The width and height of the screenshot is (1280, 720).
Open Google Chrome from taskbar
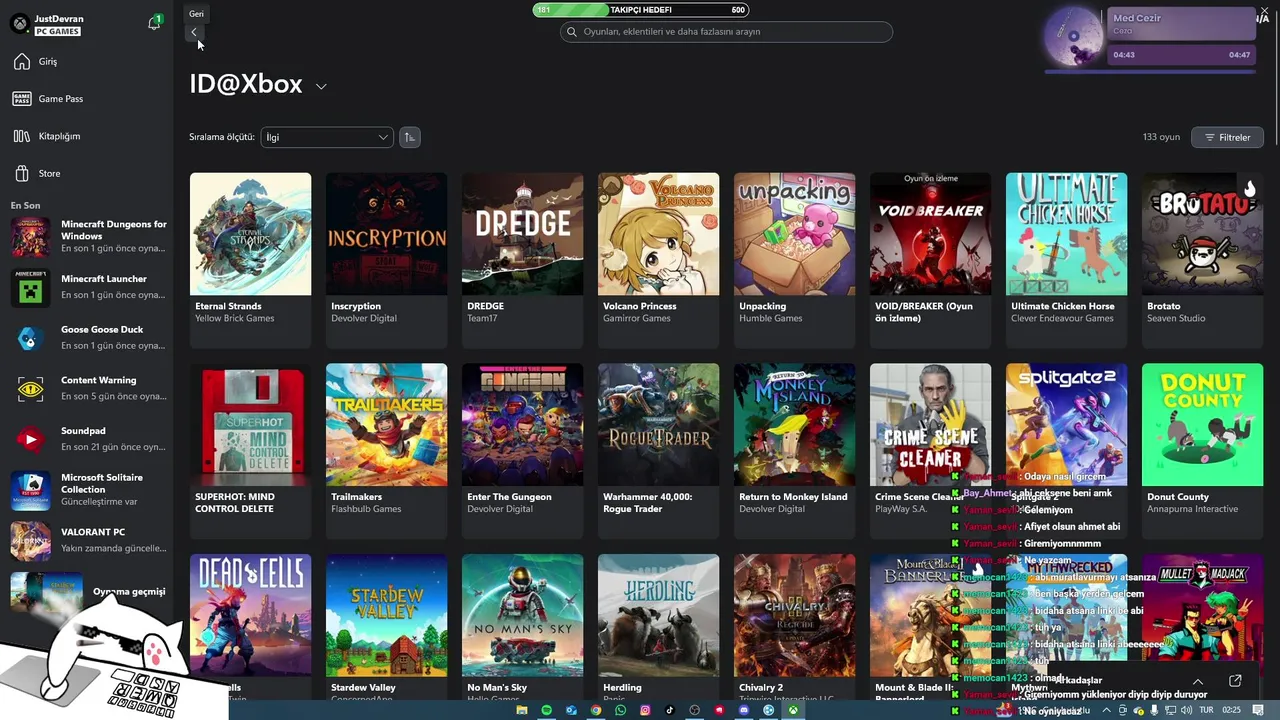pyautogui.click(x=596, y=710)
